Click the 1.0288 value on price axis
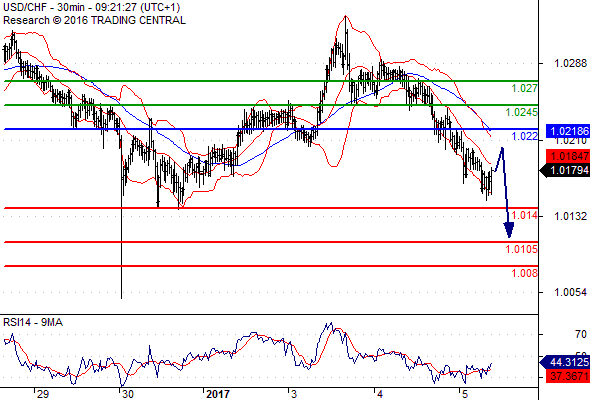This screenshot has width=590, height=400. 570,63
